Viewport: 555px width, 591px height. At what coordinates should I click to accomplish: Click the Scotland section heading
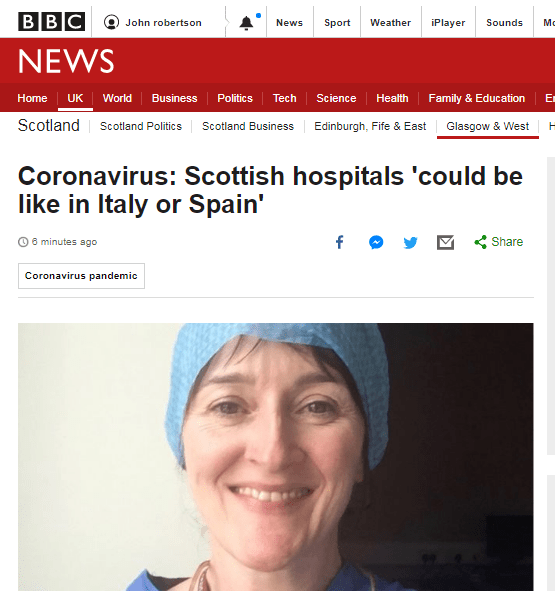coord(49,126)
